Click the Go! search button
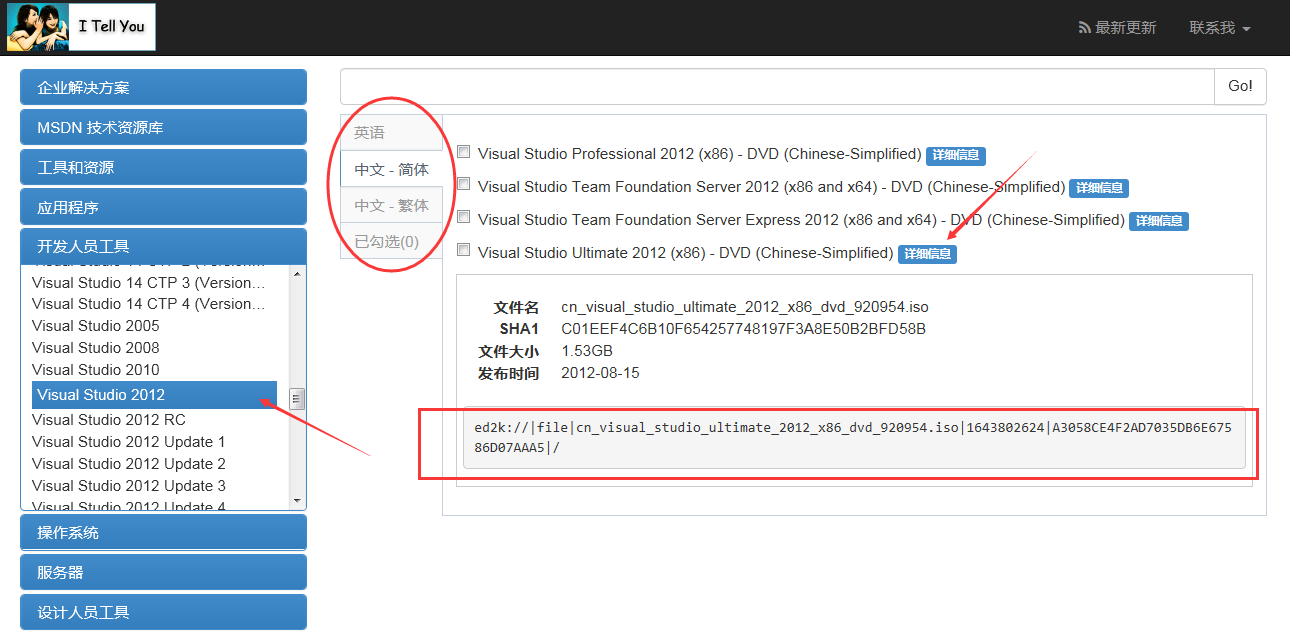Screen dimensions: 1290x637 [x=1240, y=87]
